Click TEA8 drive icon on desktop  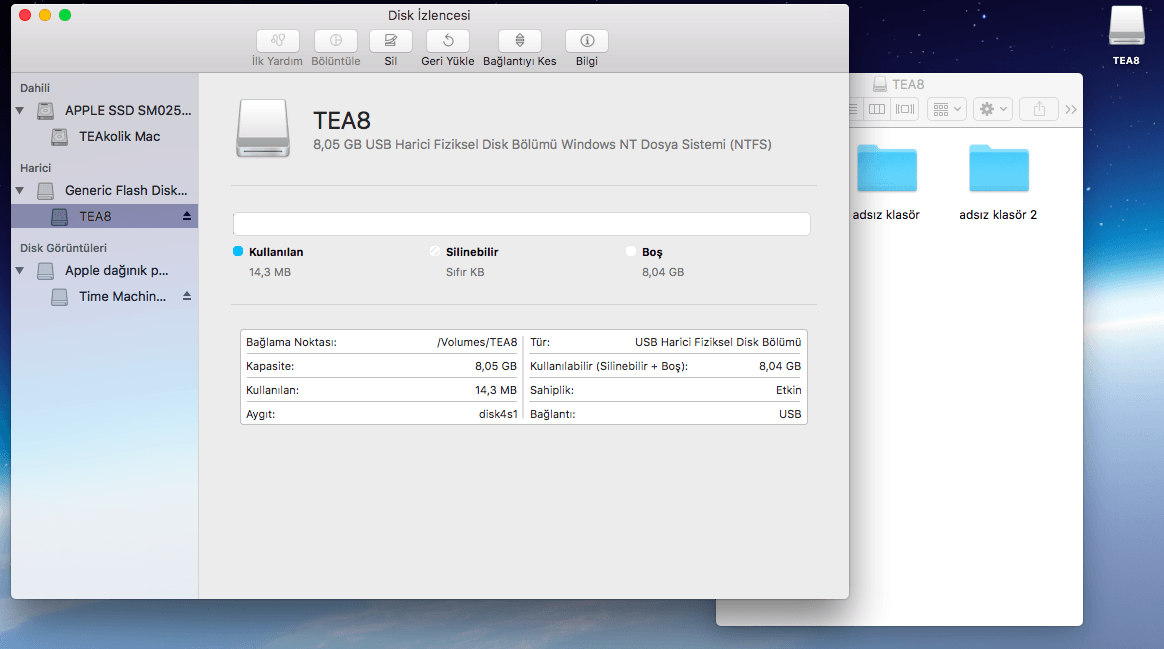tap(1126, 27)
